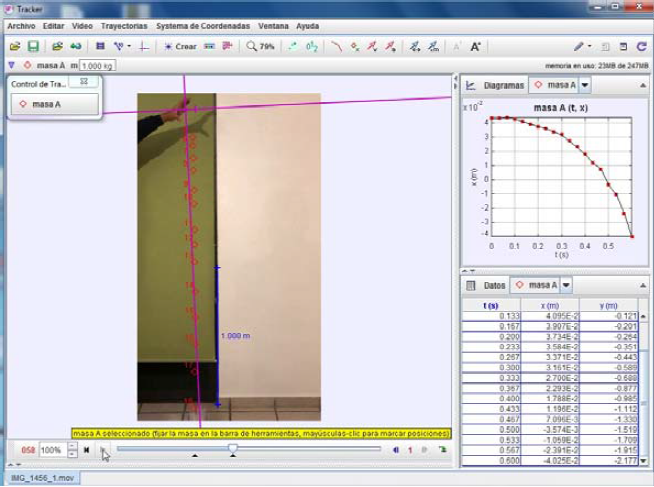Click the Crear track button
654x487 pixels.
181,46
